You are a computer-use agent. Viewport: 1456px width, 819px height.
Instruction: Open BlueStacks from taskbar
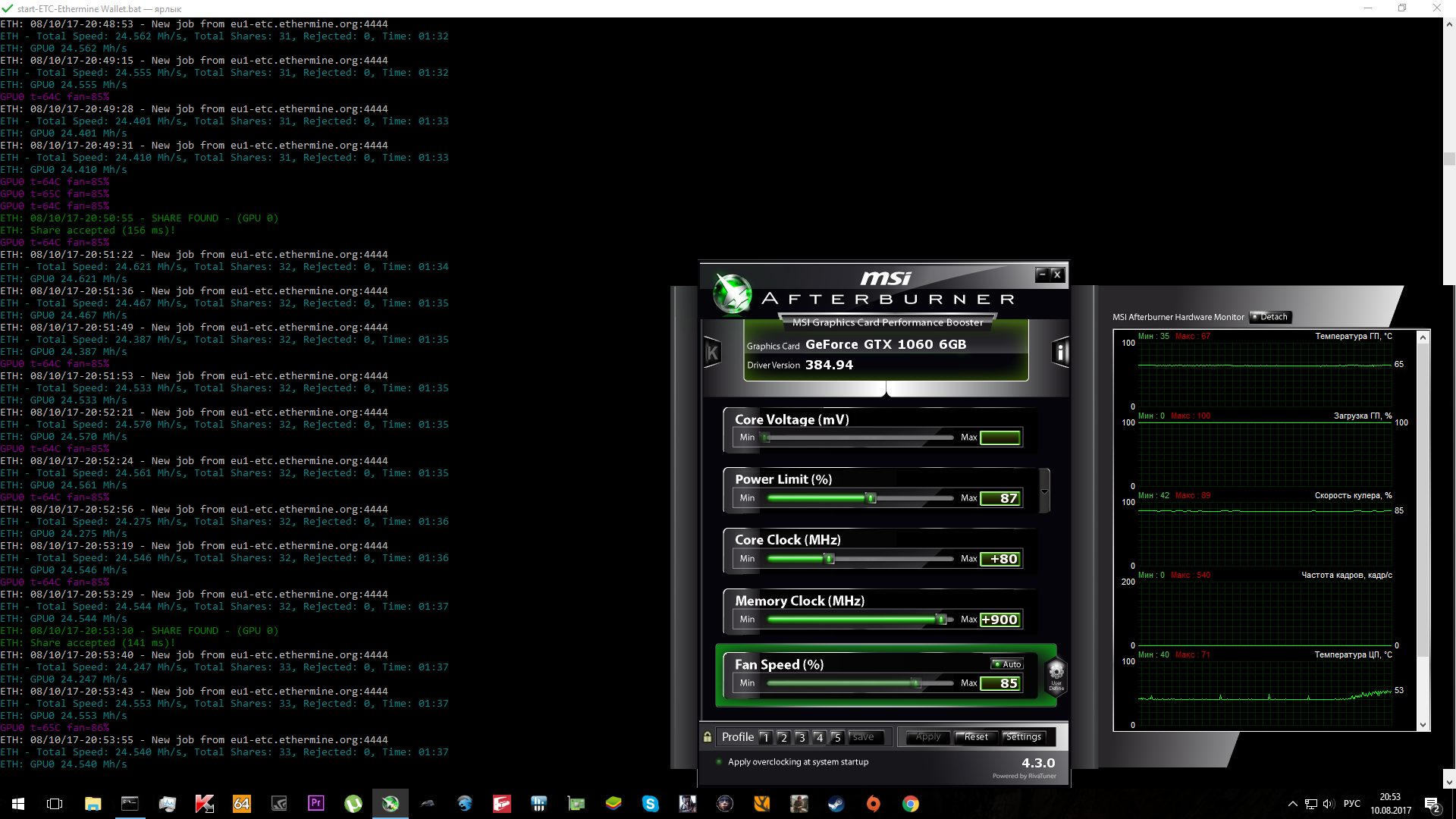(x=613, y=804)
